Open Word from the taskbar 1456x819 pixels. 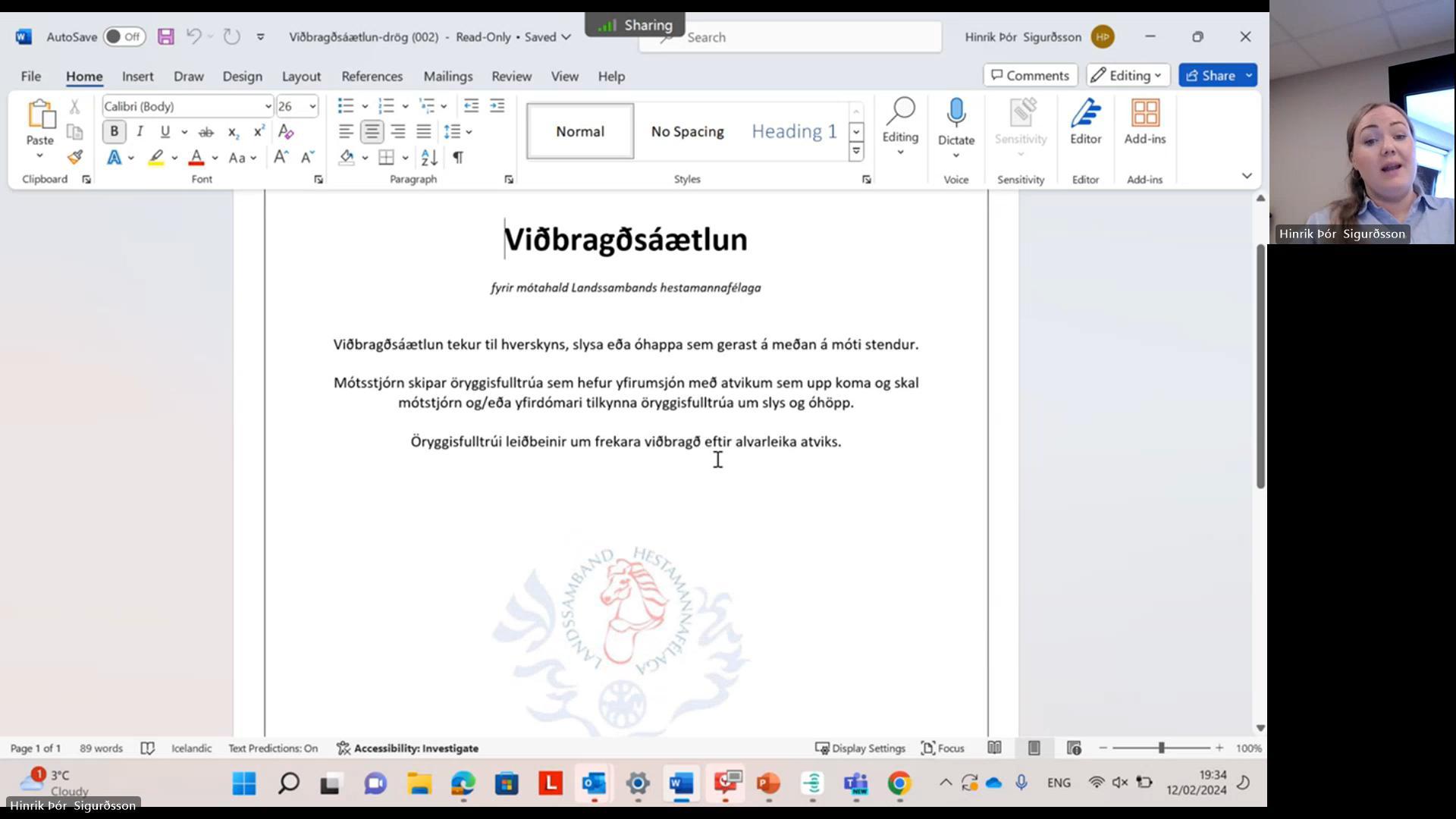coord(681,783)
